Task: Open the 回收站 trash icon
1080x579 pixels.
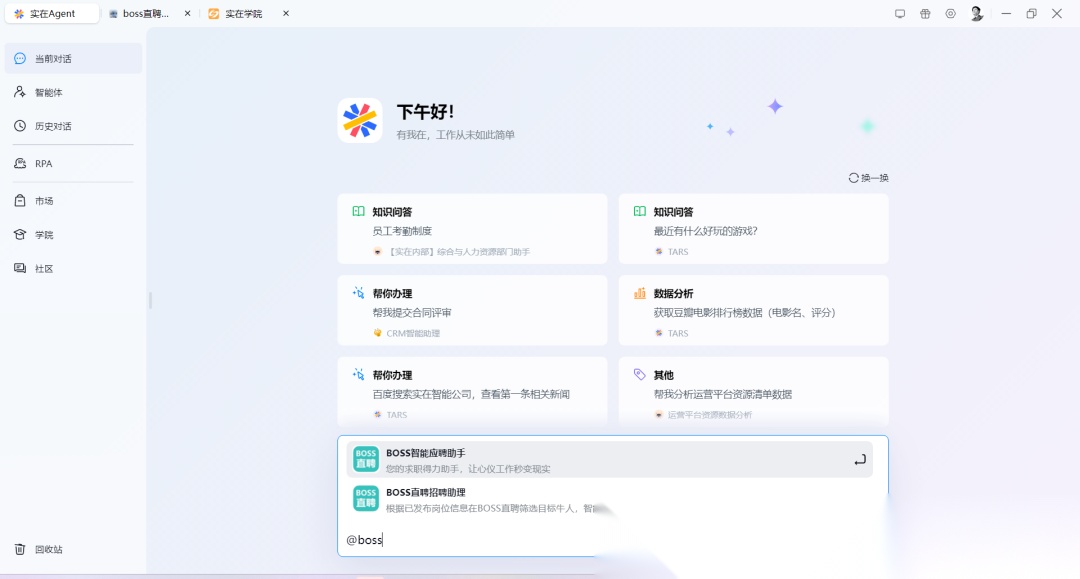Action: 20,549
